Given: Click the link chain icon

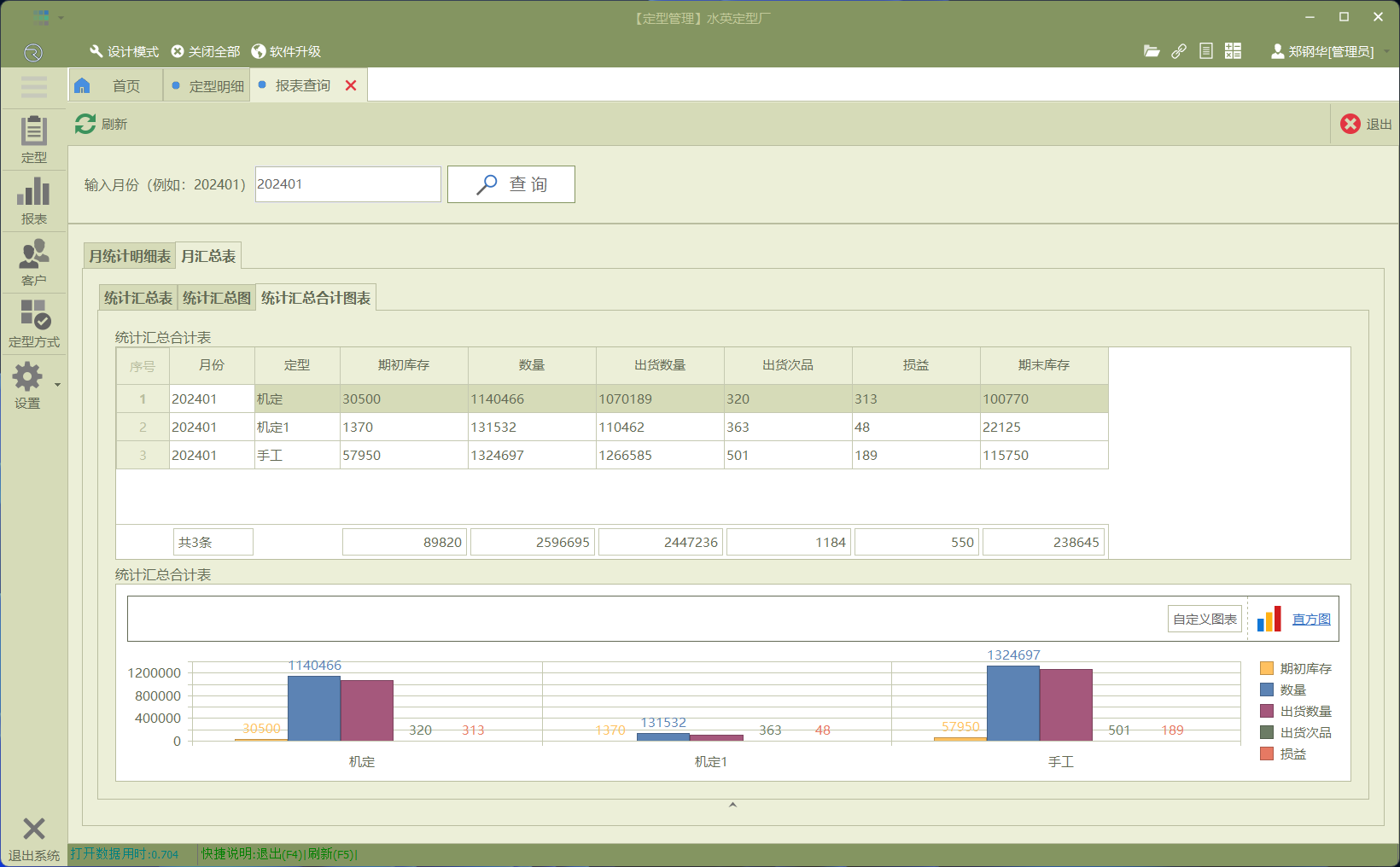Looking at the screenshot, I should (1179, 51).
